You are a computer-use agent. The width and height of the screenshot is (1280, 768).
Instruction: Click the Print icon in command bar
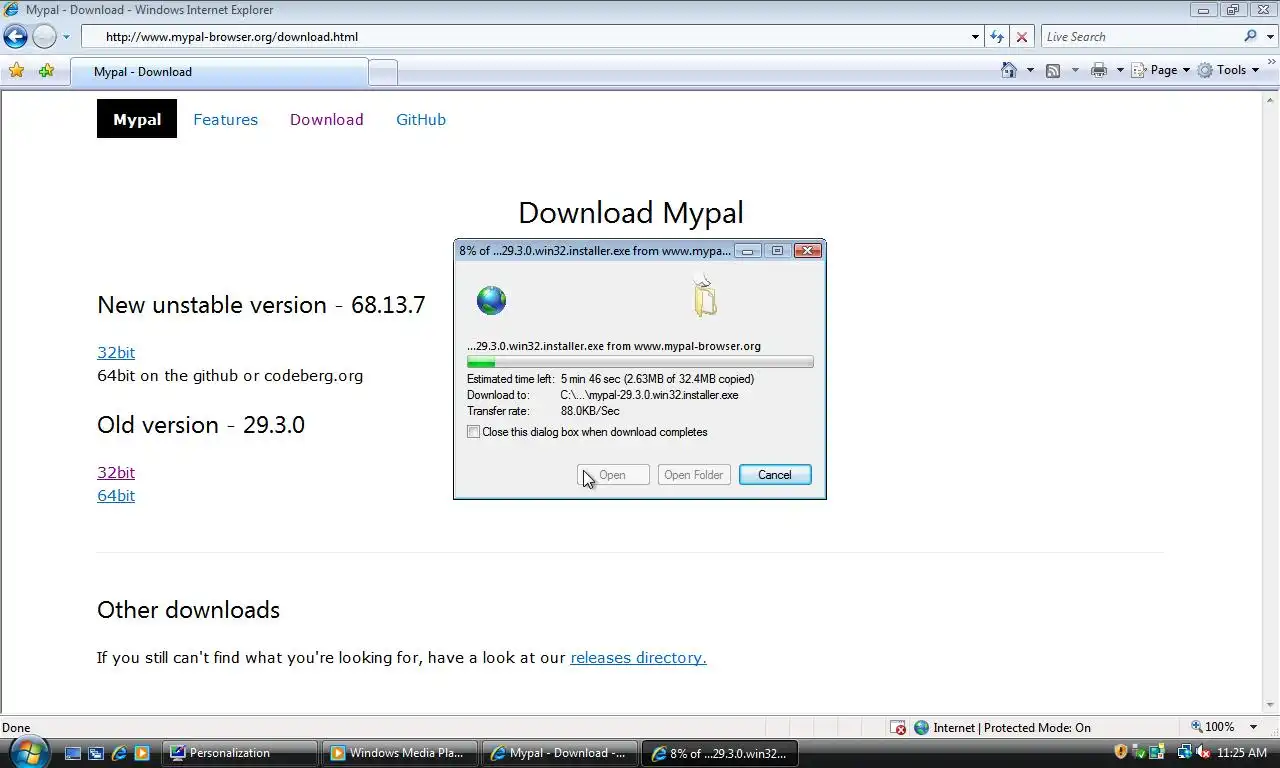click(x=1099, y=70)
